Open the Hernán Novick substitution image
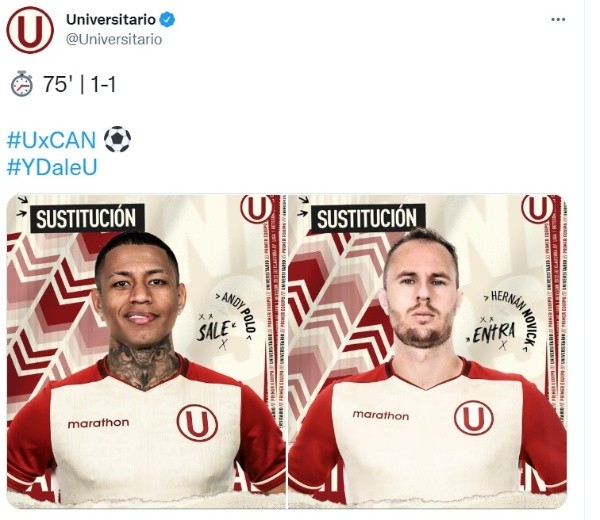This screenshot has height=520, width=600. [427, 352]
